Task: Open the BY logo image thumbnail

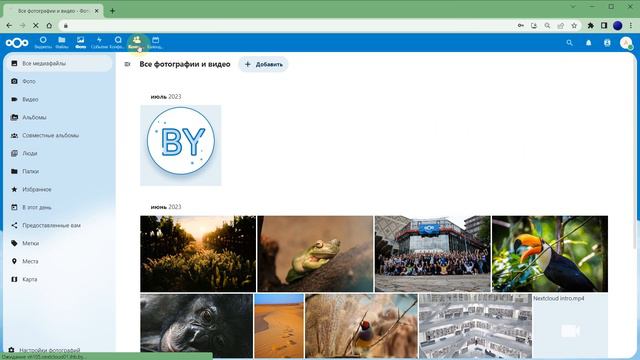Action: pos(181,145)
